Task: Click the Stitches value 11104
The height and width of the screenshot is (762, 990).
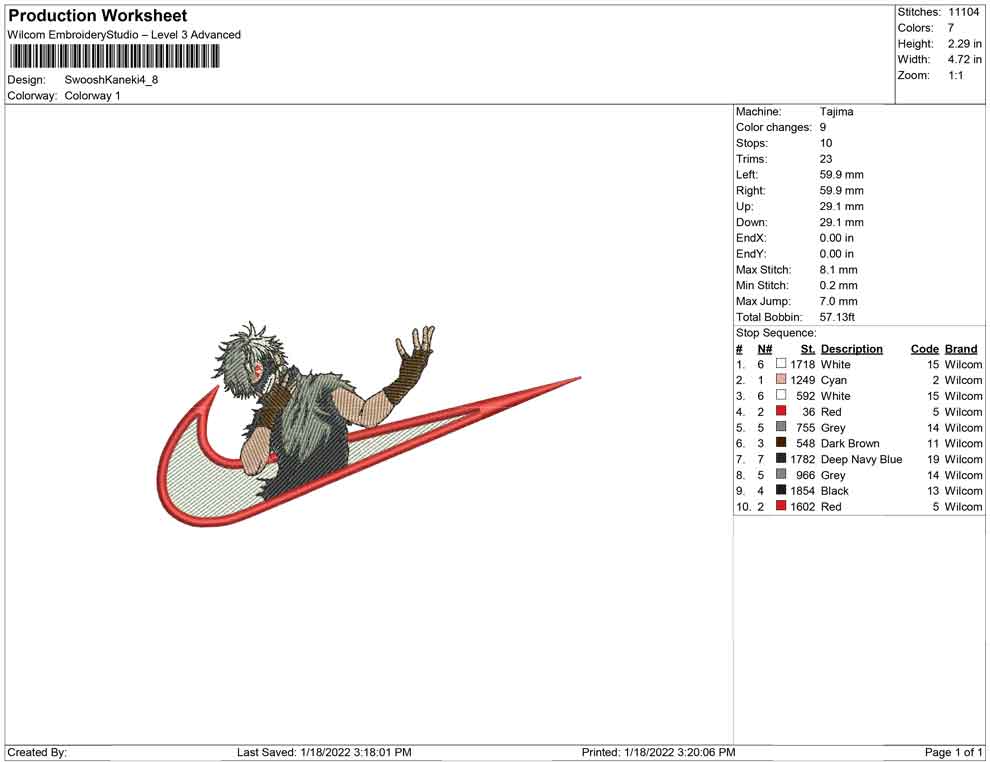Action: [x=963, y=12]
